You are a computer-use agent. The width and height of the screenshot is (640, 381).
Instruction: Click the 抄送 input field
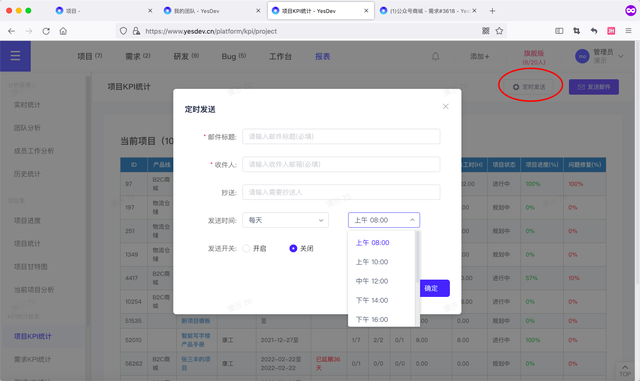341,192
